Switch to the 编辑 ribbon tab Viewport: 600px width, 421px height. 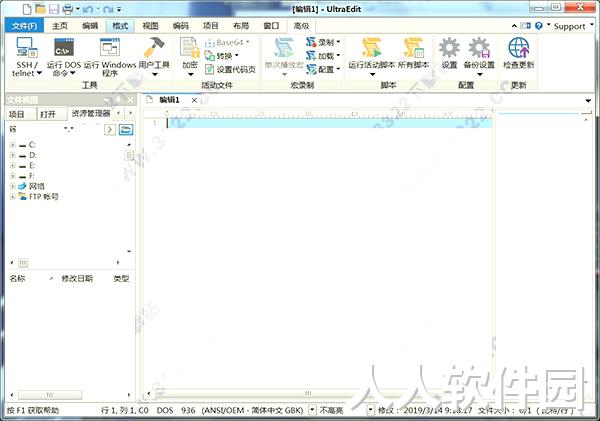click(x=90, y=26)
